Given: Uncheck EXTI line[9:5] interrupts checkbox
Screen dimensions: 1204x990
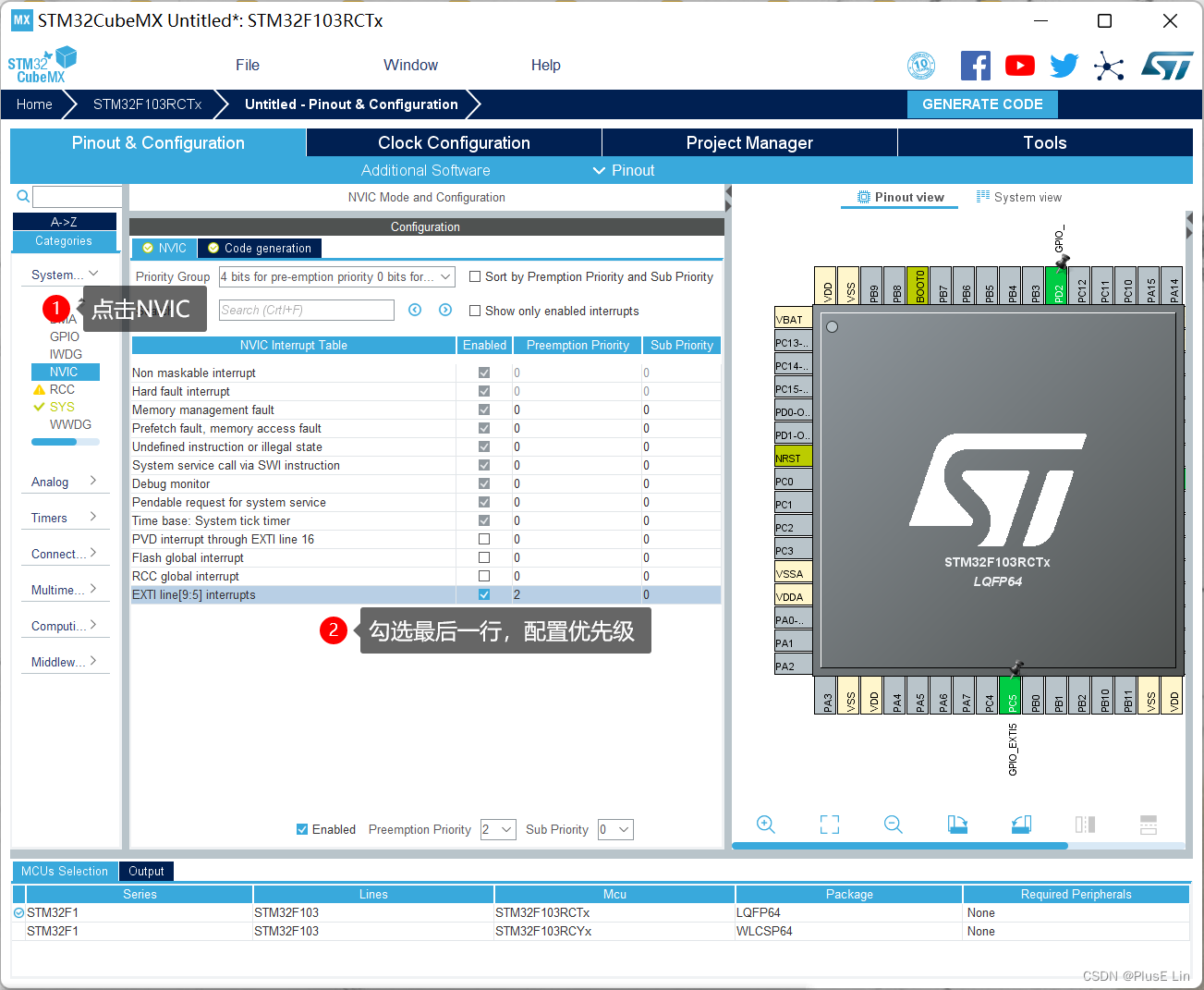Looking at the screenshot, I should [483, 594].
